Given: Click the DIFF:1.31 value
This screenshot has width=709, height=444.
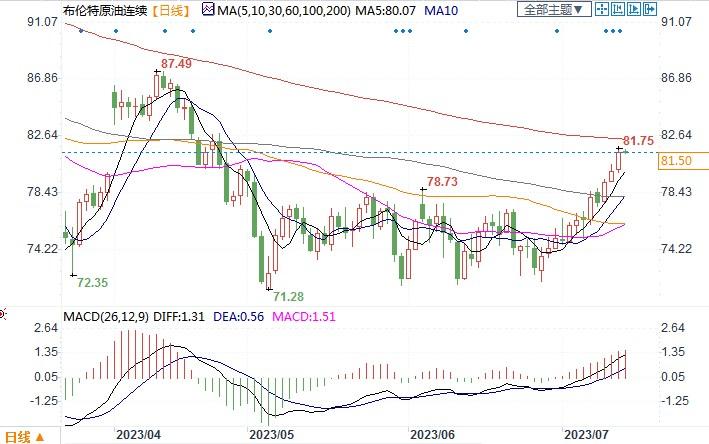Looking at the screenshot, I should 179,316.
